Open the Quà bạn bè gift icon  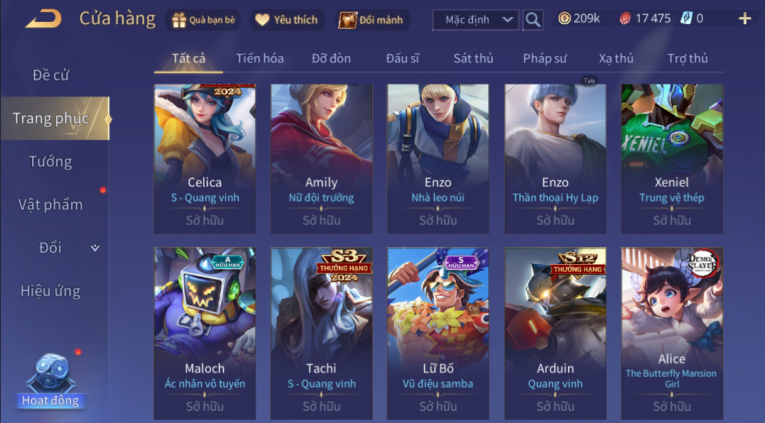[x=180, y=20]
